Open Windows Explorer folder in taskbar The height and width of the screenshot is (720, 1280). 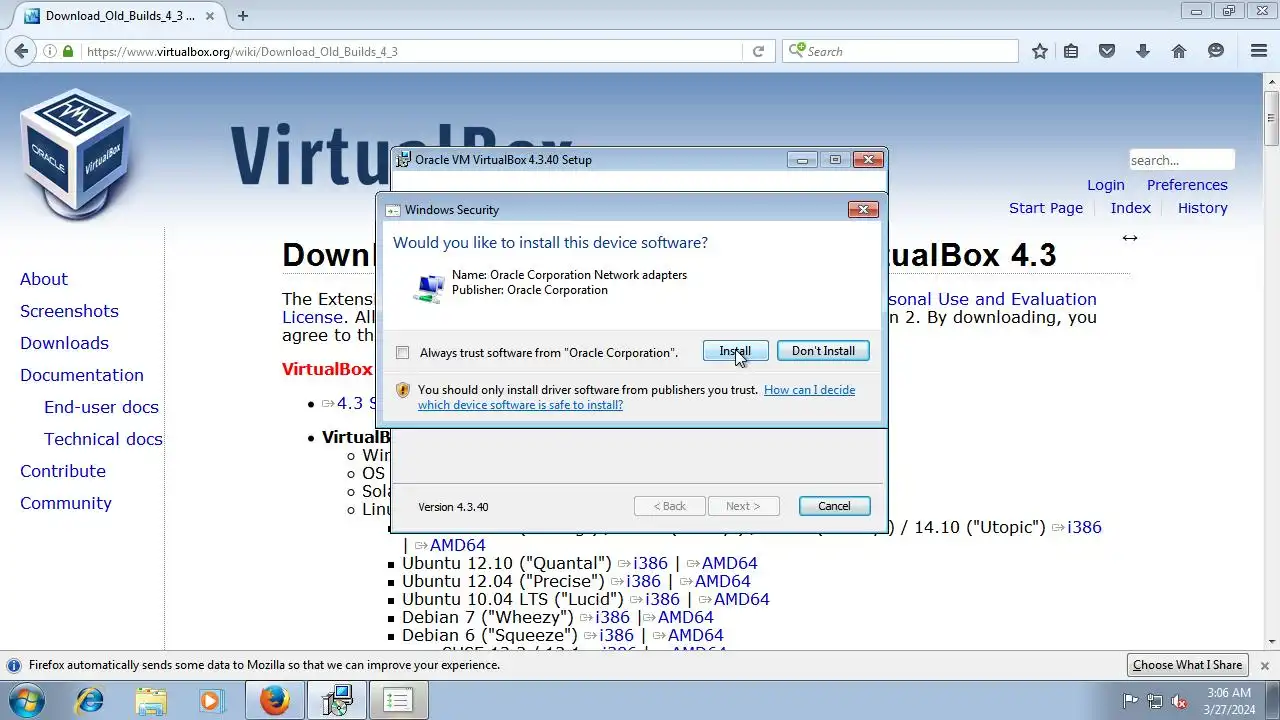pyautogui.click(x=151, y=700)
